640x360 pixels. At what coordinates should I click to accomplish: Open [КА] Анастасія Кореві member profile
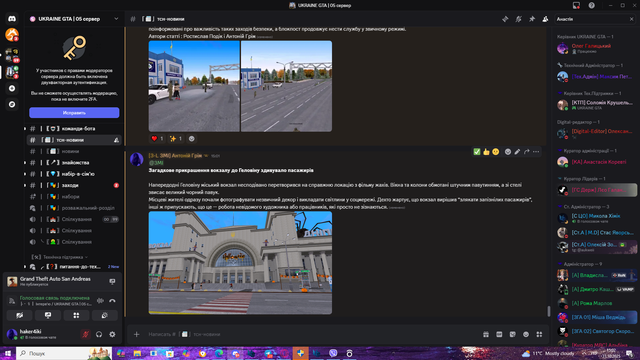(596, 162)
